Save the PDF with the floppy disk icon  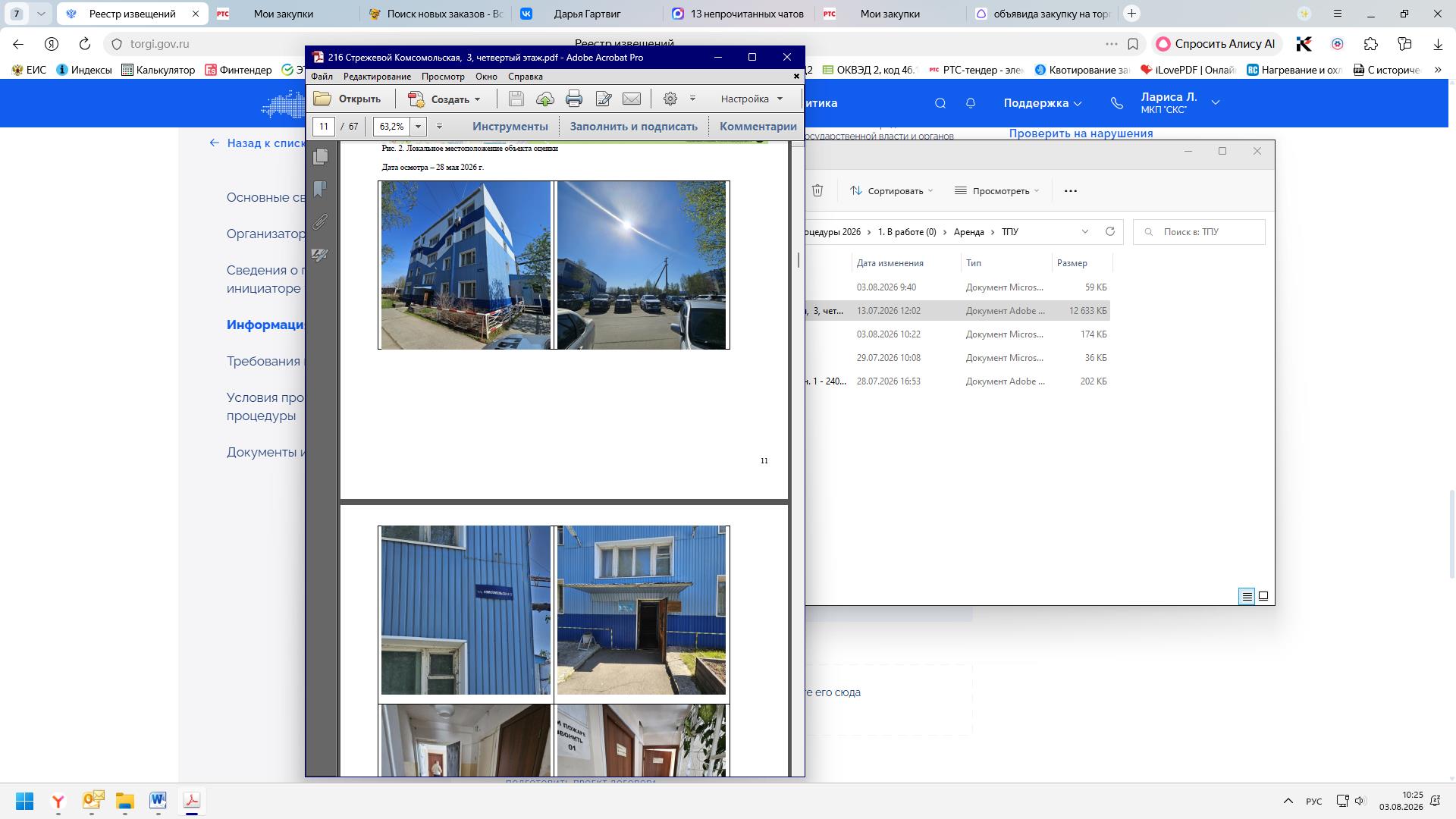[516, 99]
